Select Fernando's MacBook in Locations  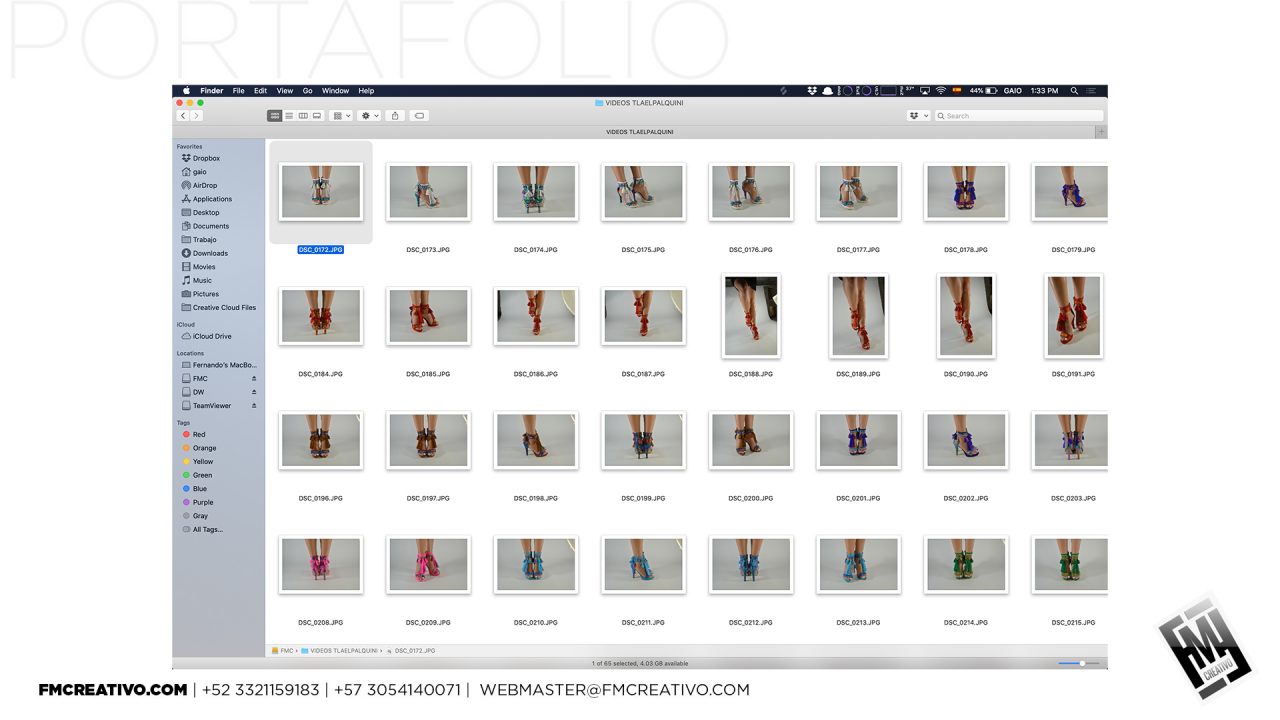[220, 365]
